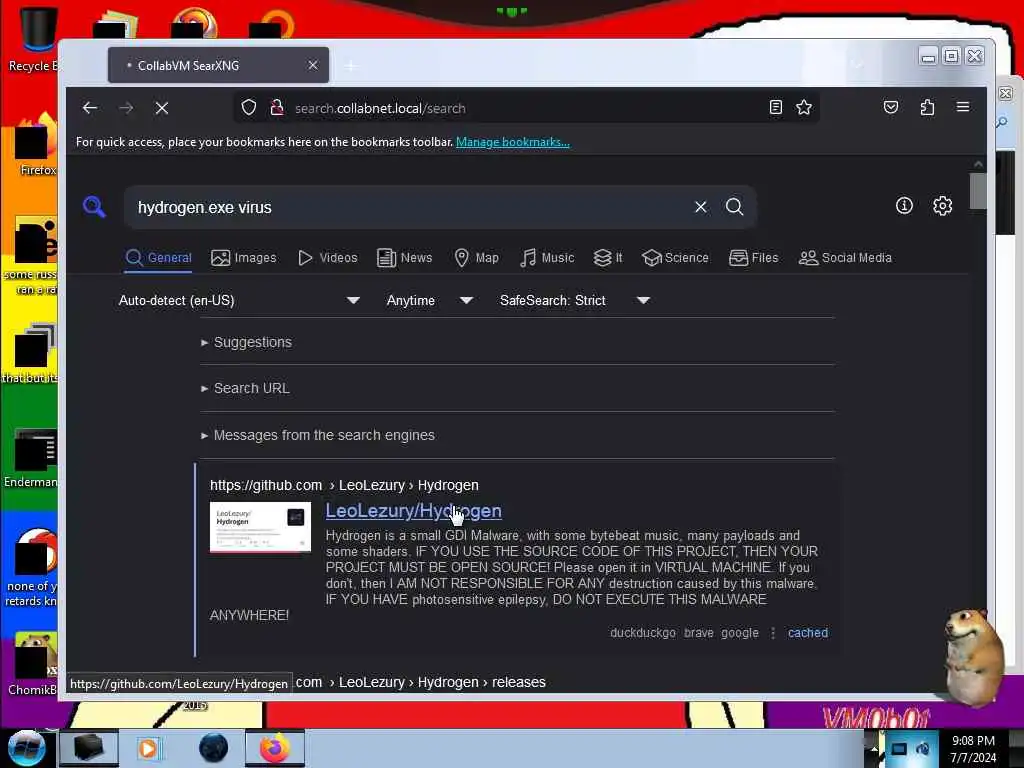Image resolution: width=1024 pixels, height=768 pixels.
Task: Open the Anytime time range dropdown
Action: point(429,300)
